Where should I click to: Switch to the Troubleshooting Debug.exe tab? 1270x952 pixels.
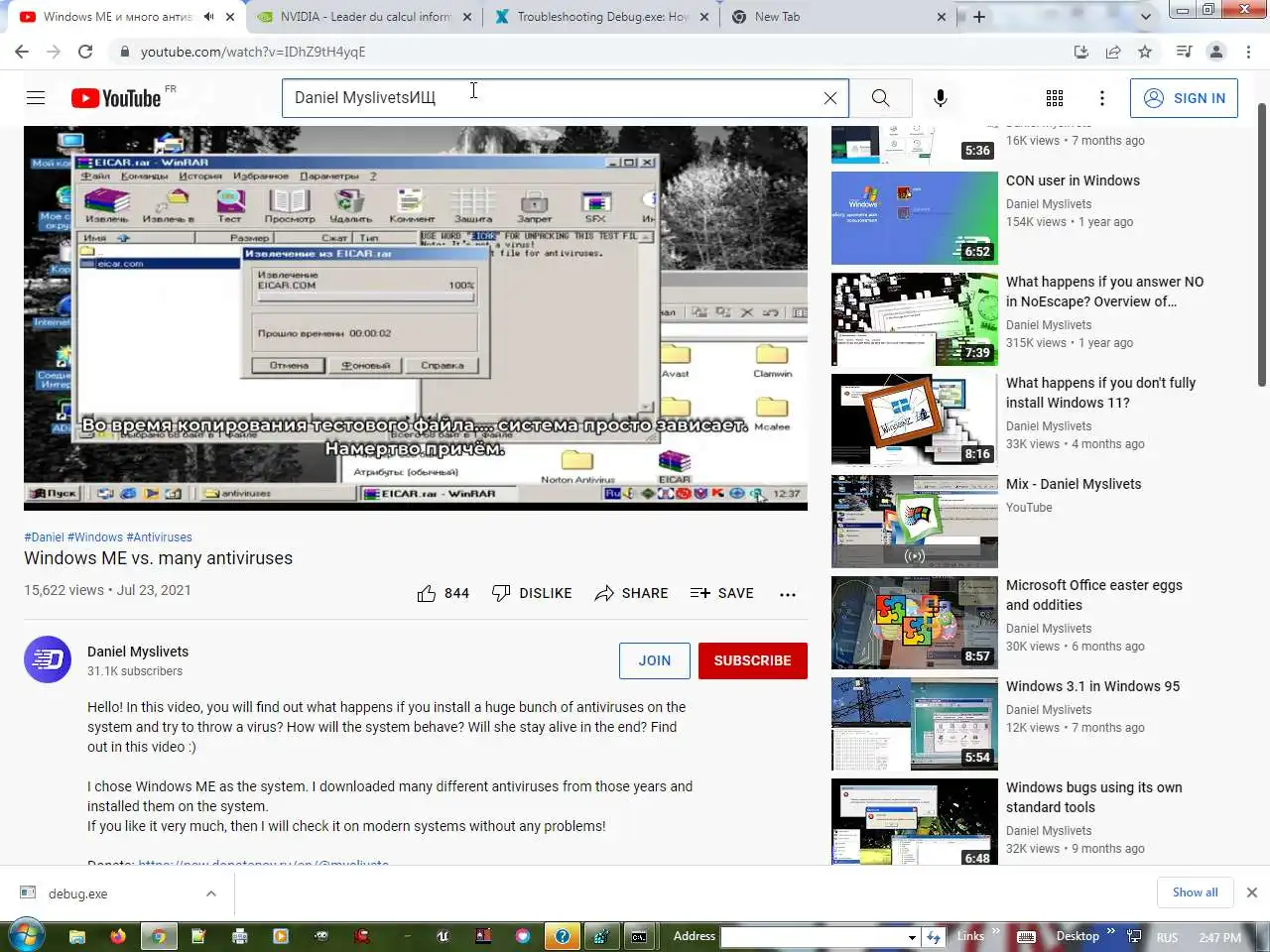point(602,17)
